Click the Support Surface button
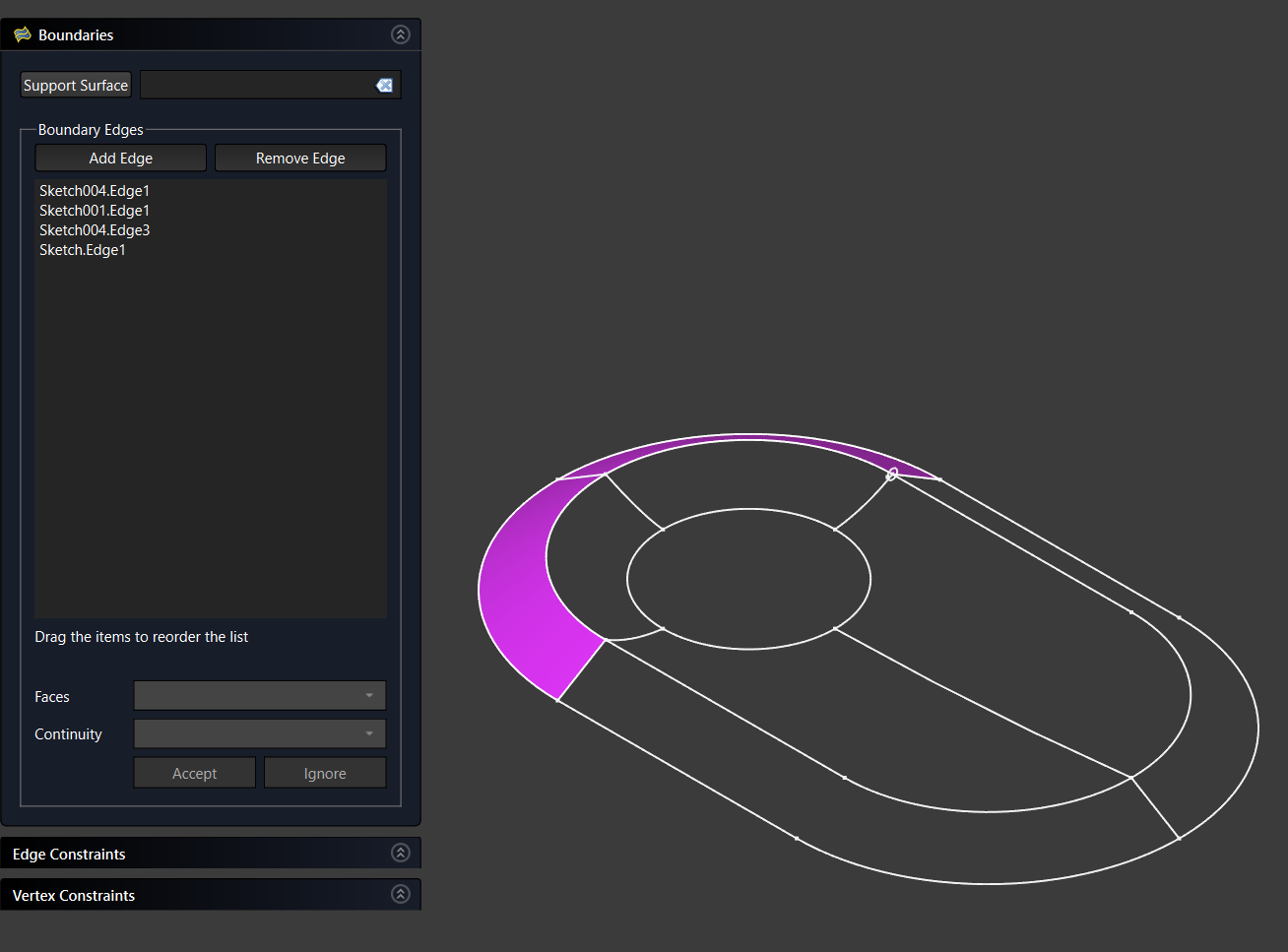The height and width of the screenshot is (952, 1288). (x=76, y=86)
